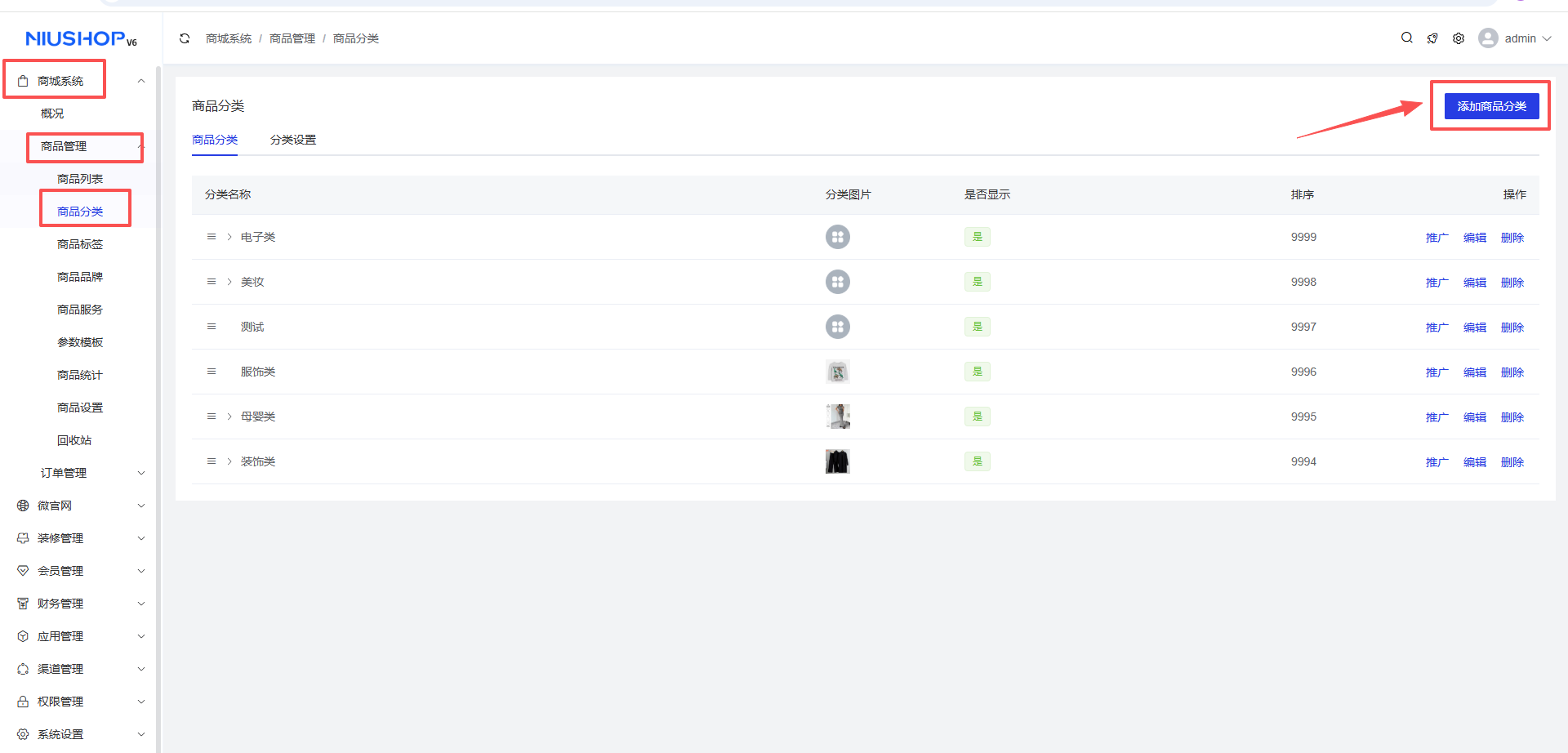This screenshot has width=1568, height=753.
Task: Open 商品标签 in the sidebar
Action: 80,244
